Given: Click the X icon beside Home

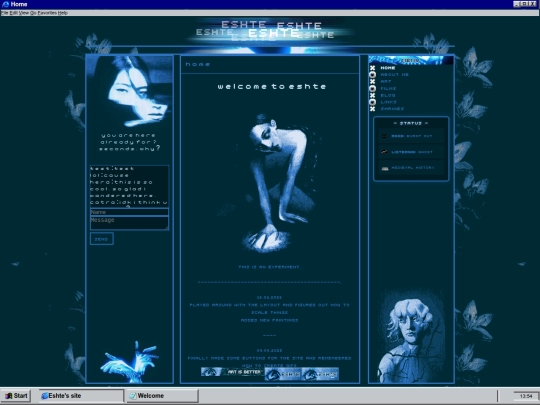Looking at the screenshot, I should (x=372, y=68).
